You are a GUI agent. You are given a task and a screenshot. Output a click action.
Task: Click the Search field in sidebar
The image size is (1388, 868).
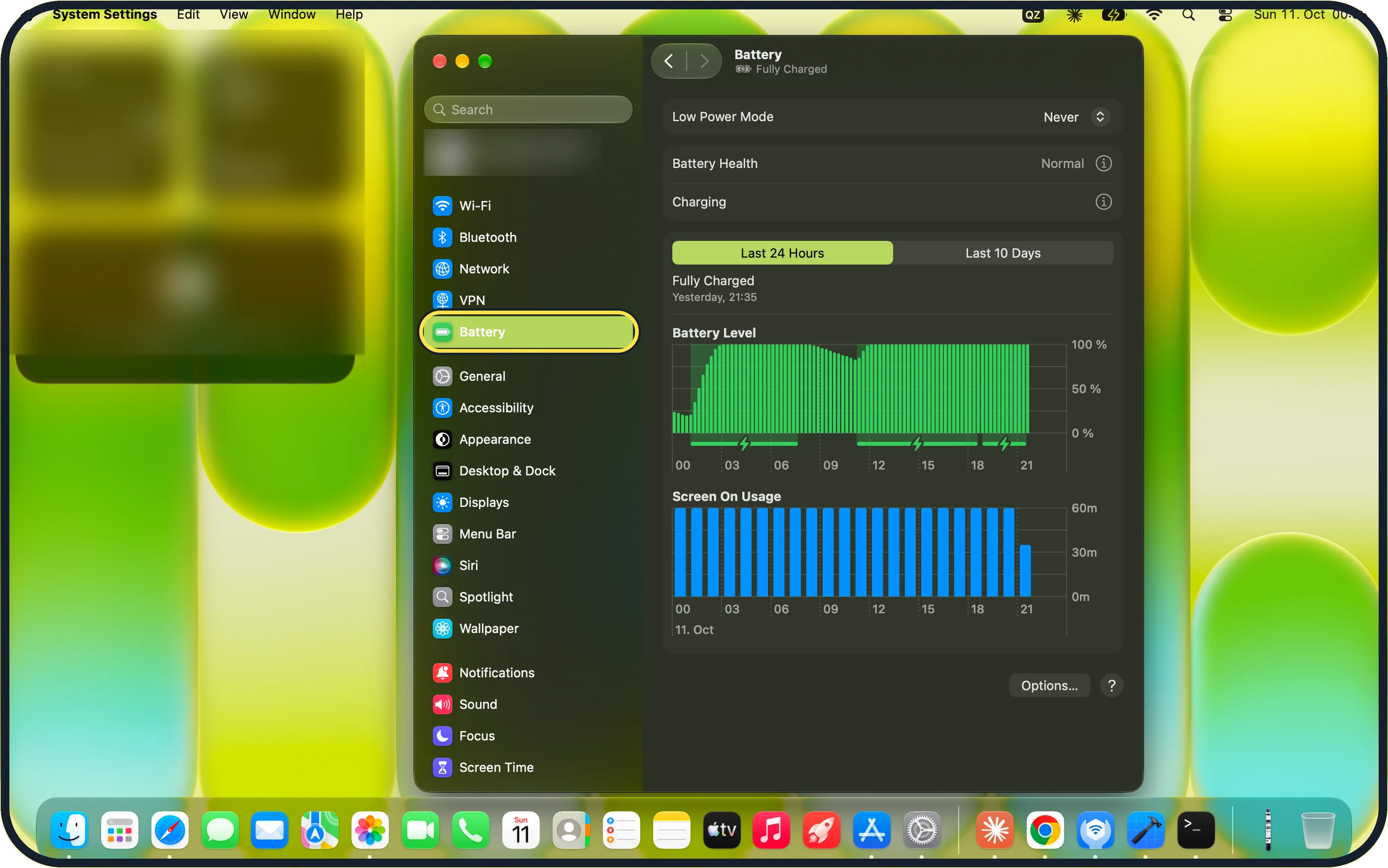[528, 110]
